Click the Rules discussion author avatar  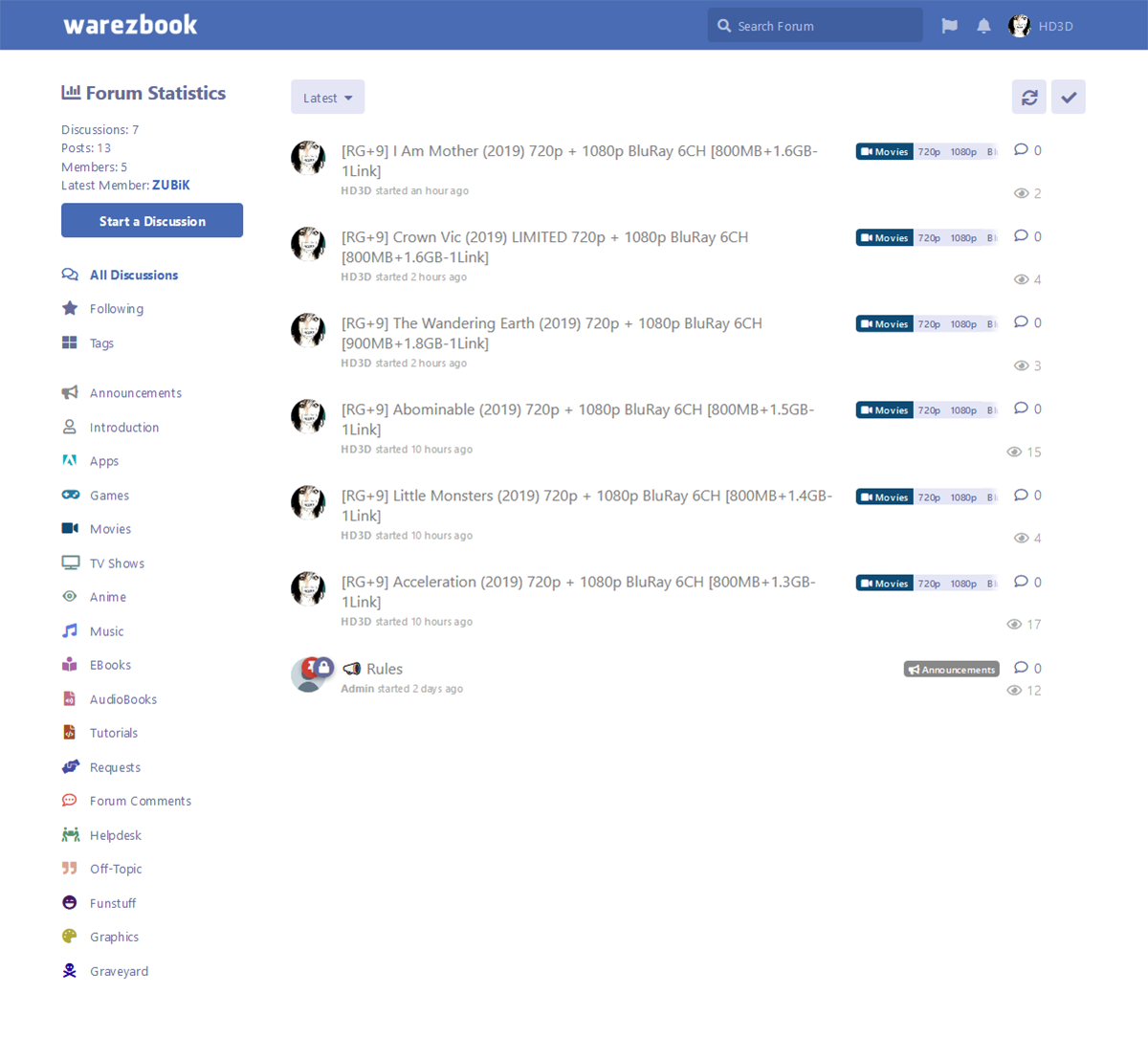click(x=308, y=674)
